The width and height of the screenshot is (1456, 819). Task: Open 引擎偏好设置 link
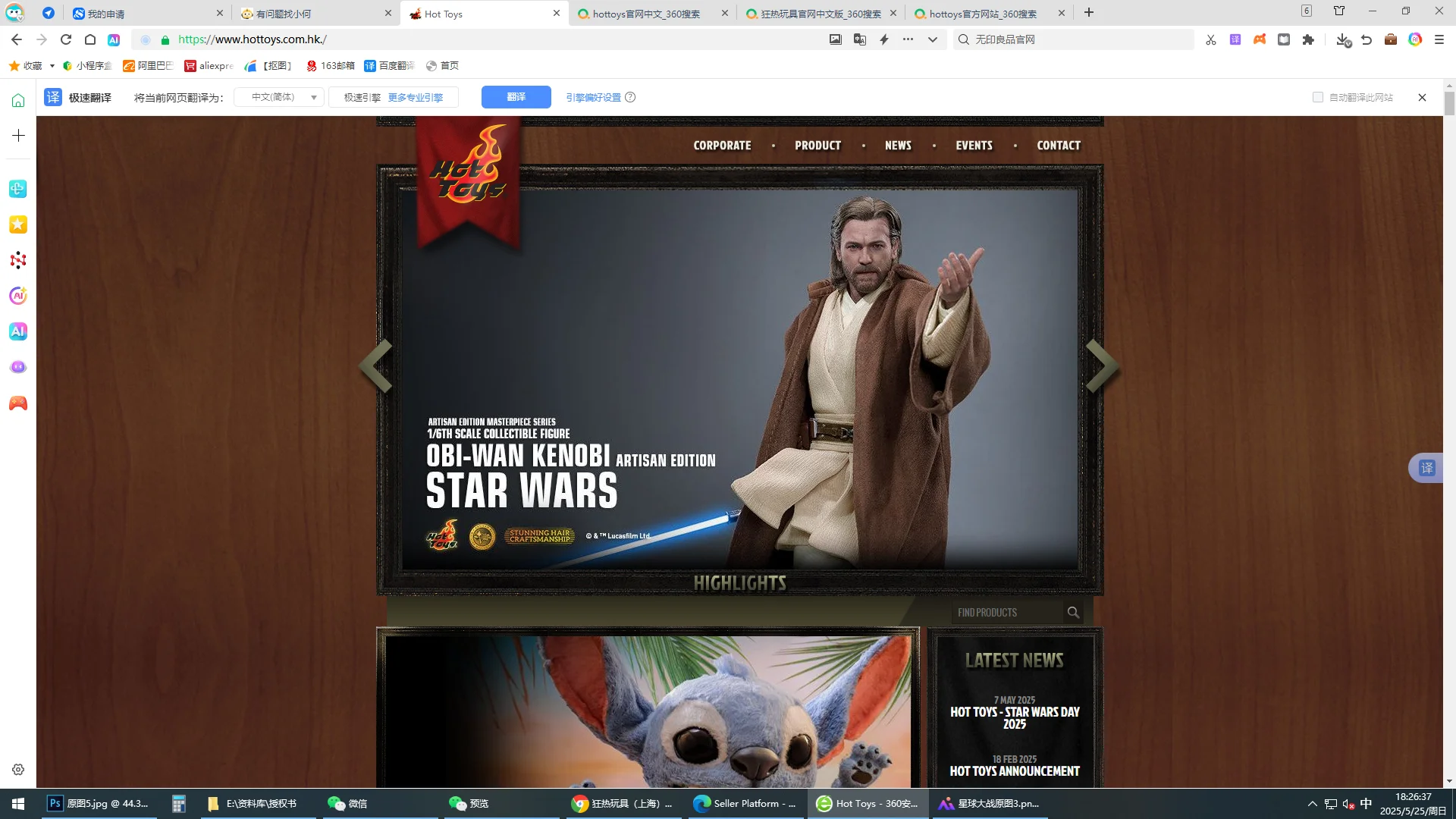click(593, 97)
